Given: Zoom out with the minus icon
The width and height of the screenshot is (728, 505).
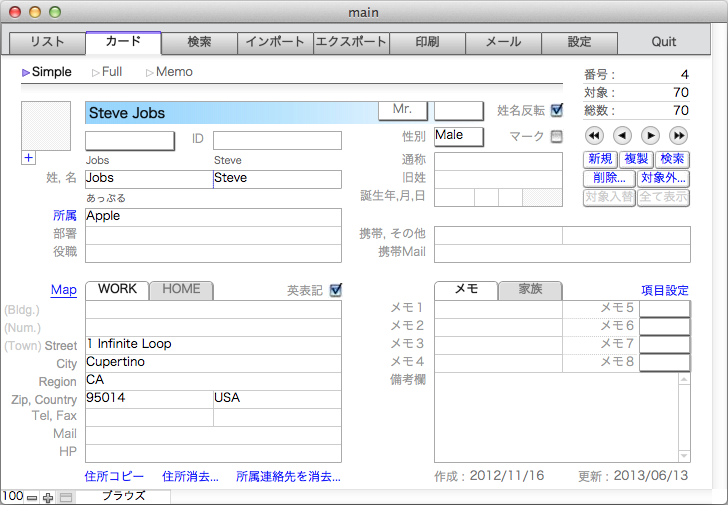Looking at the screenshot, I should [x=32, y=497].
